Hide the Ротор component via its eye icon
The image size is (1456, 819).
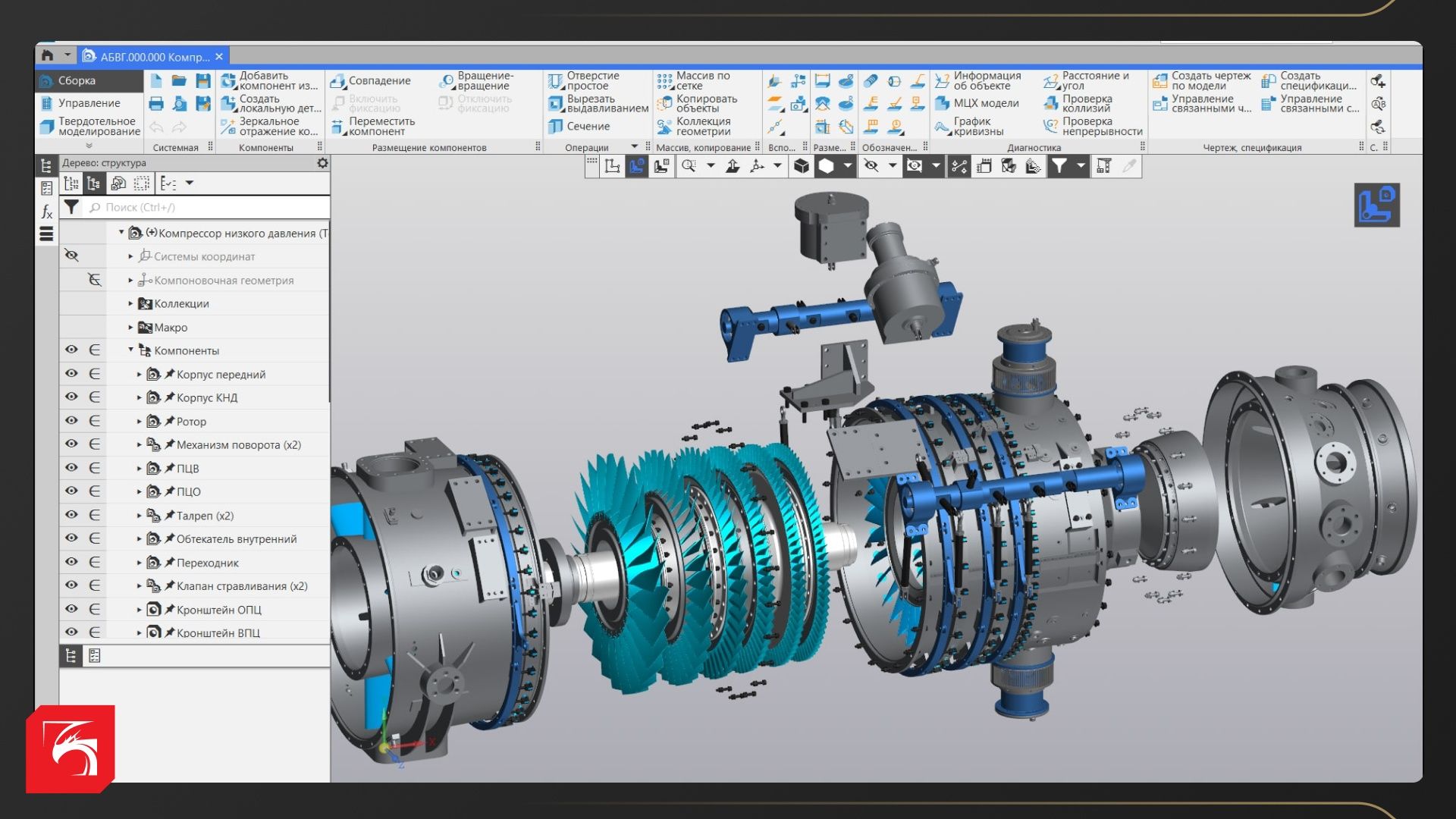[x=71, y=421]
